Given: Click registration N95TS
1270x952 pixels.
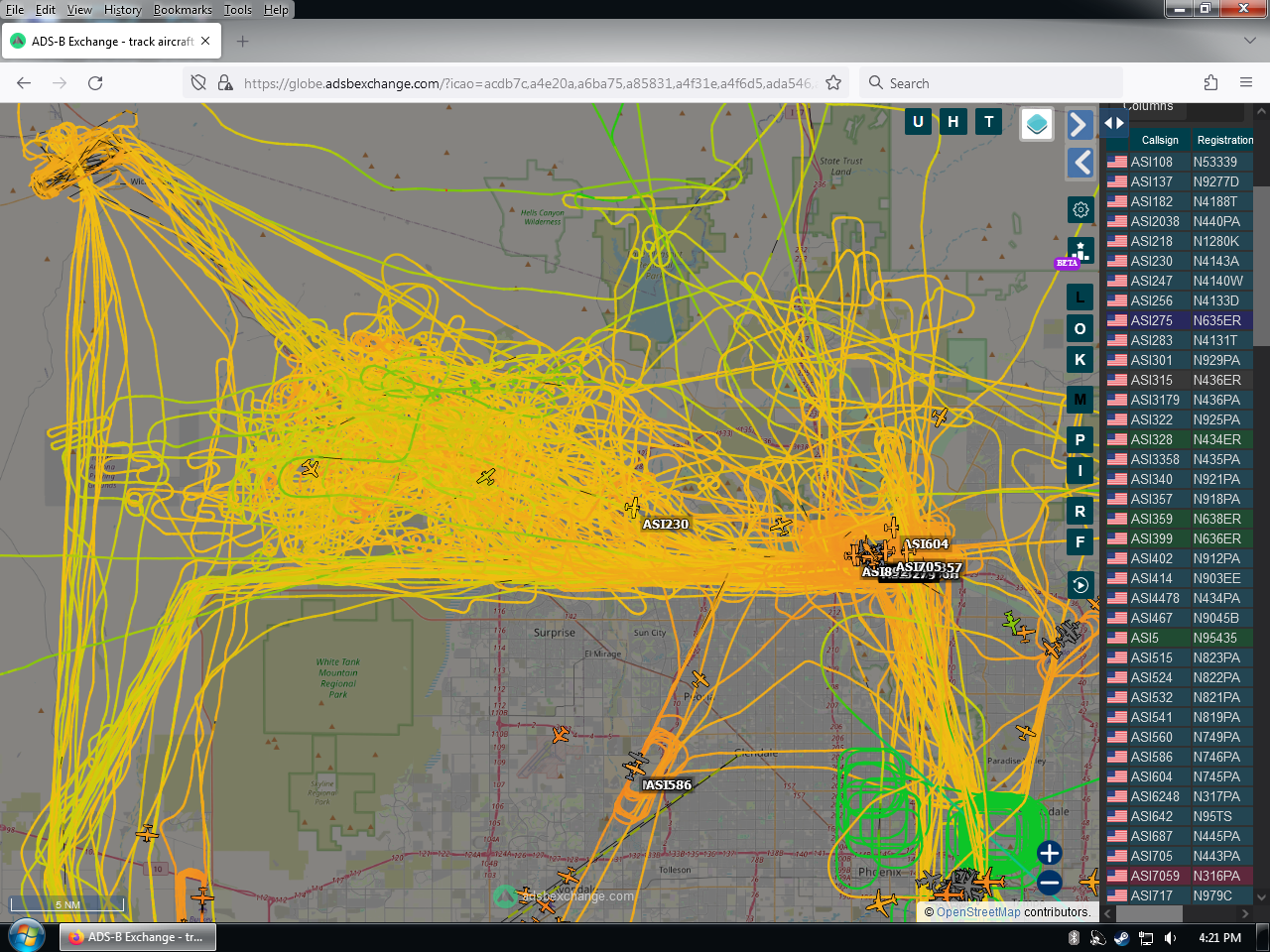Looking at the screenshot, I should (1212, 816).
